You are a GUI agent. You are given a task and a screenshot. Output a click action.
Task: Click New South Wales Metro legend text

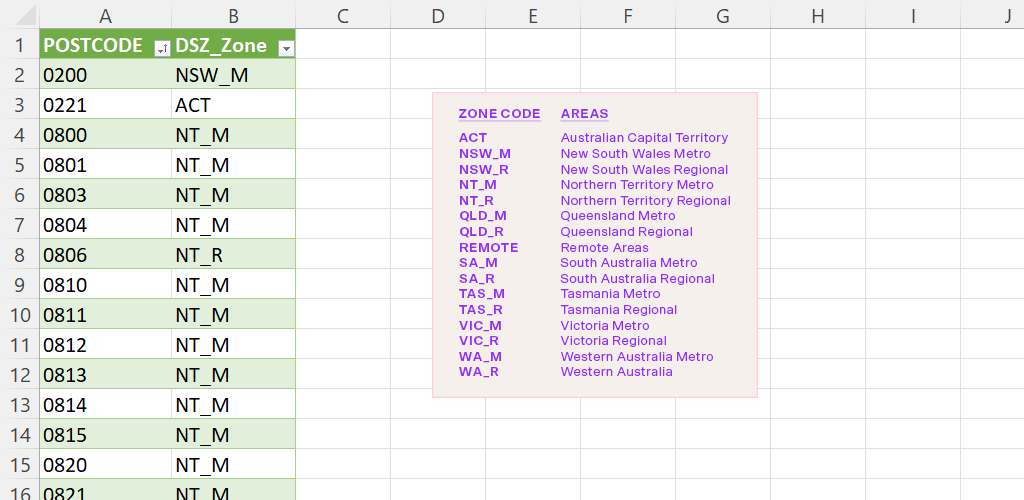click(635, 154)
